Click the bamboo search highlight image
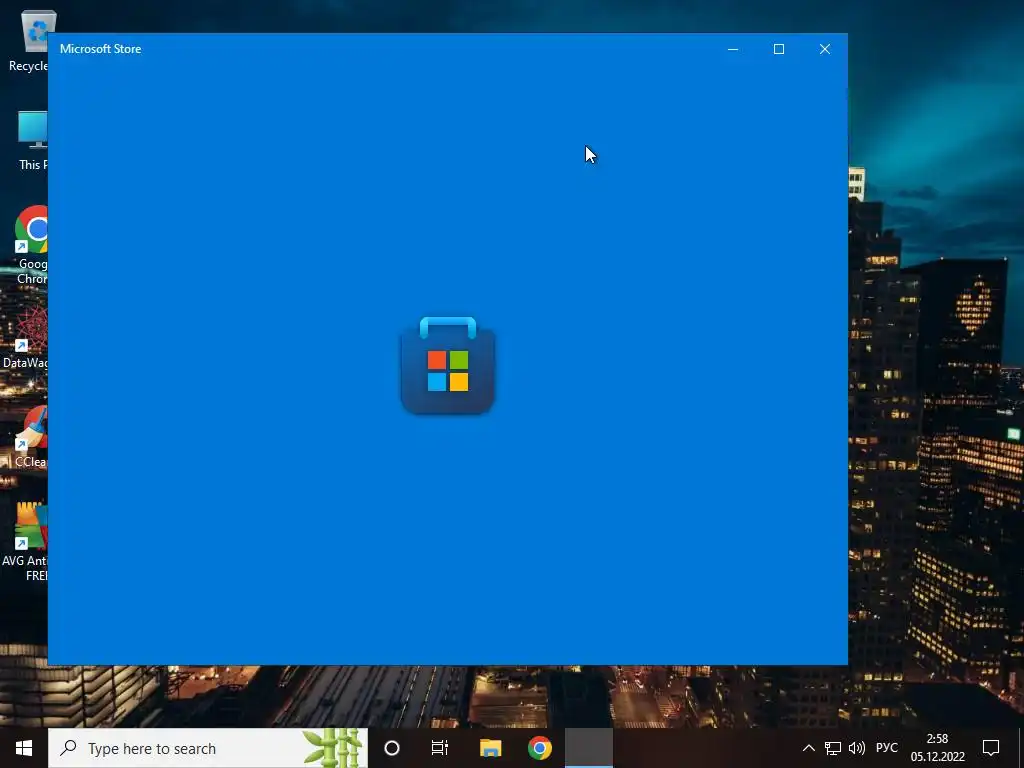Screen dimensions: 1024x768 (332, 748)
